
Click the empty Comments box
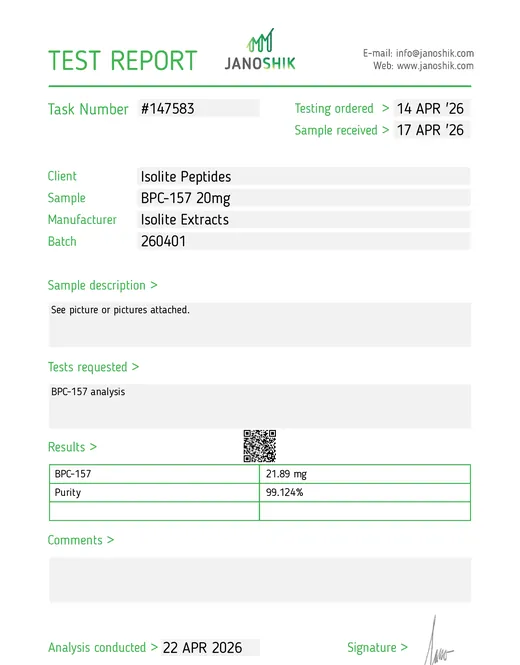tap(260, 580)
